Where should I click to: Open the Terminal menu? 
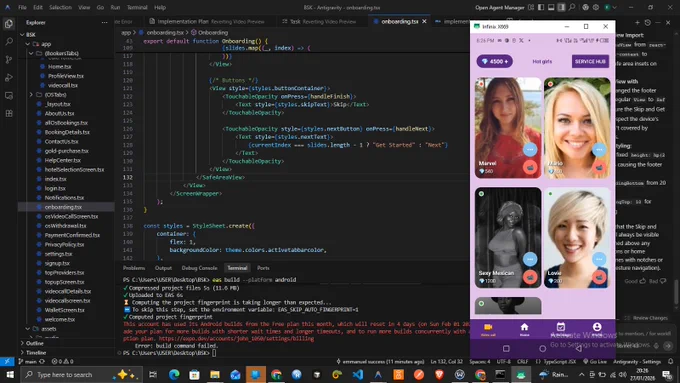pos(137,7)
